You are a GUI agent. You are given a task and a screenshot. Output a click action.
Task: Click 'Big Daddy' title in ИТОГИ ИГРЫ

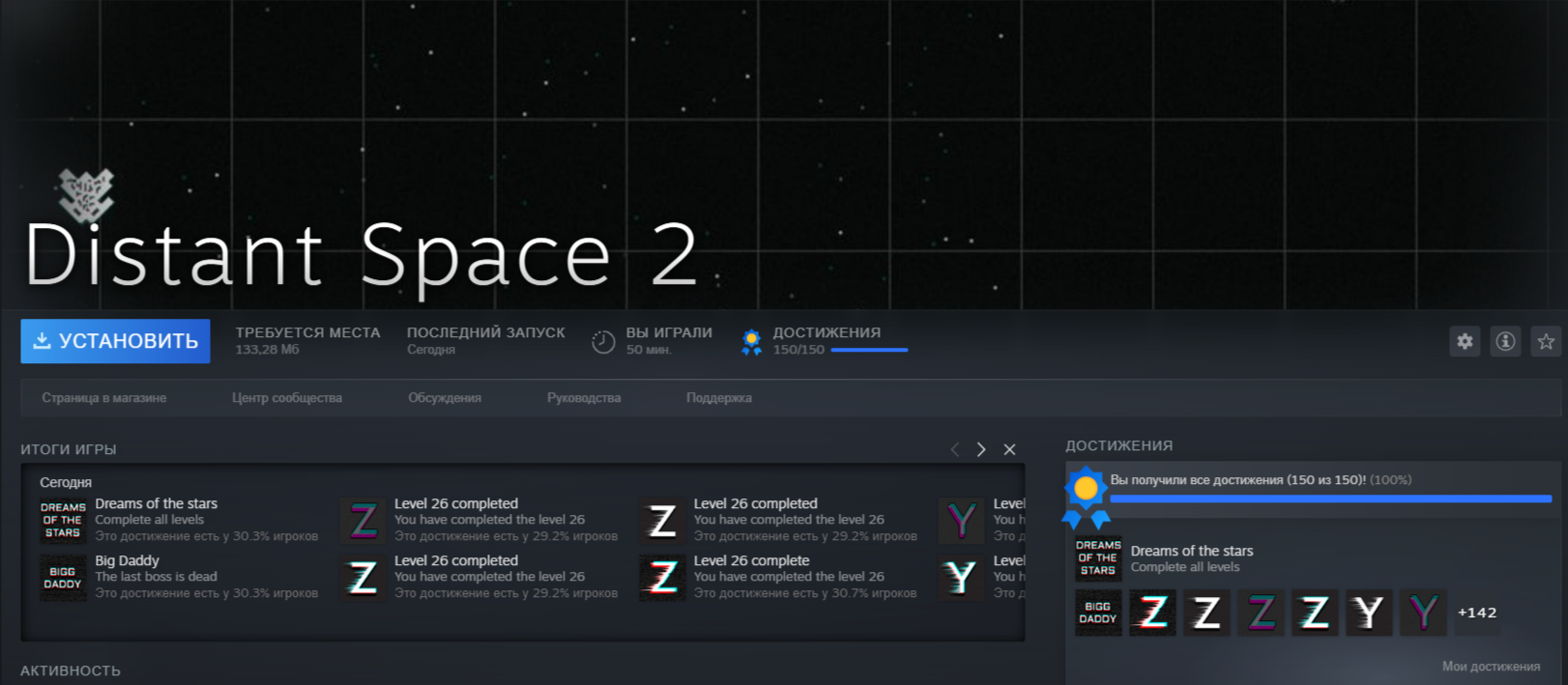click(127, 560)
